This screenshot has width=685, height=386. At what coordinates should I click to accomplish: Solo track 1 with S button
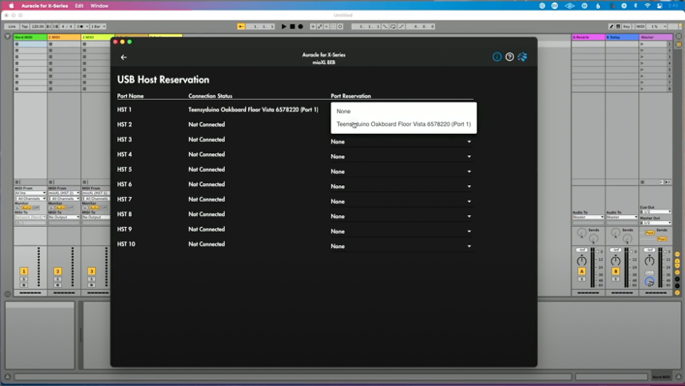click(x=24, y=279)
